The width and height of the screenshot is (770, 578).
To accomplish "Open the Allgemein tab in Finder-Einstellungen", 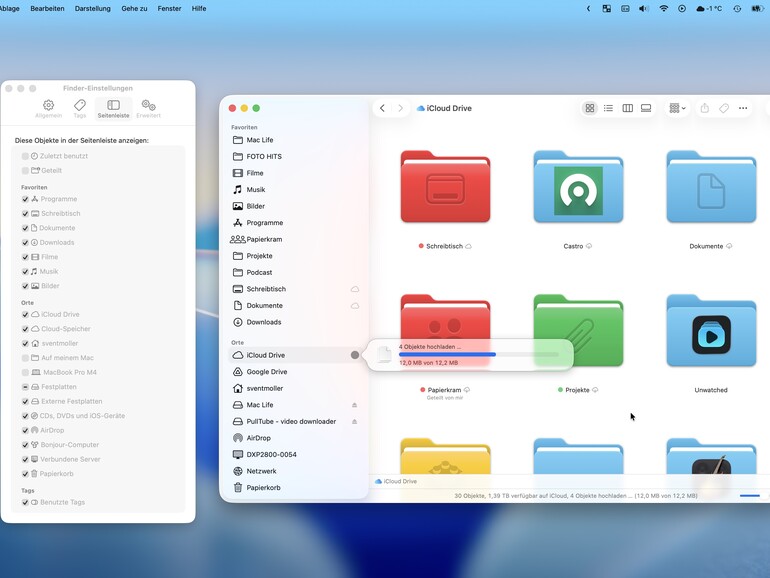I will pos(48,109).
